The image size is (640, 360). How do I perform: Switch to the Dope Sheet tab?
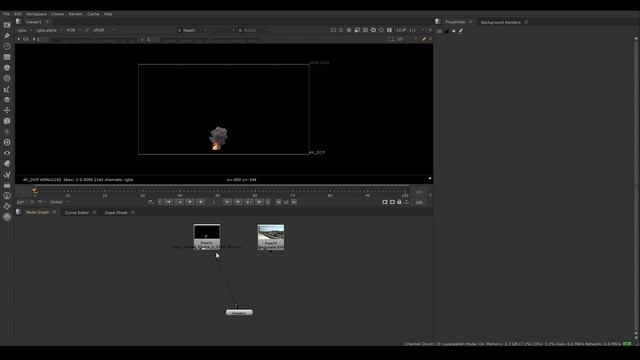click(116, 213)
